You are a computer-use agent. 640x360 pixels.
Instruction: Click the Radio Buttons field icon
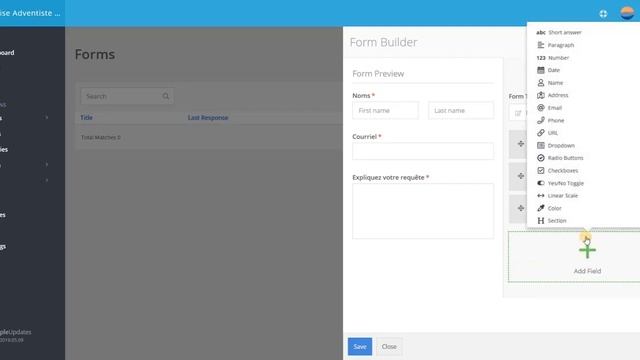tap(541, 158)
